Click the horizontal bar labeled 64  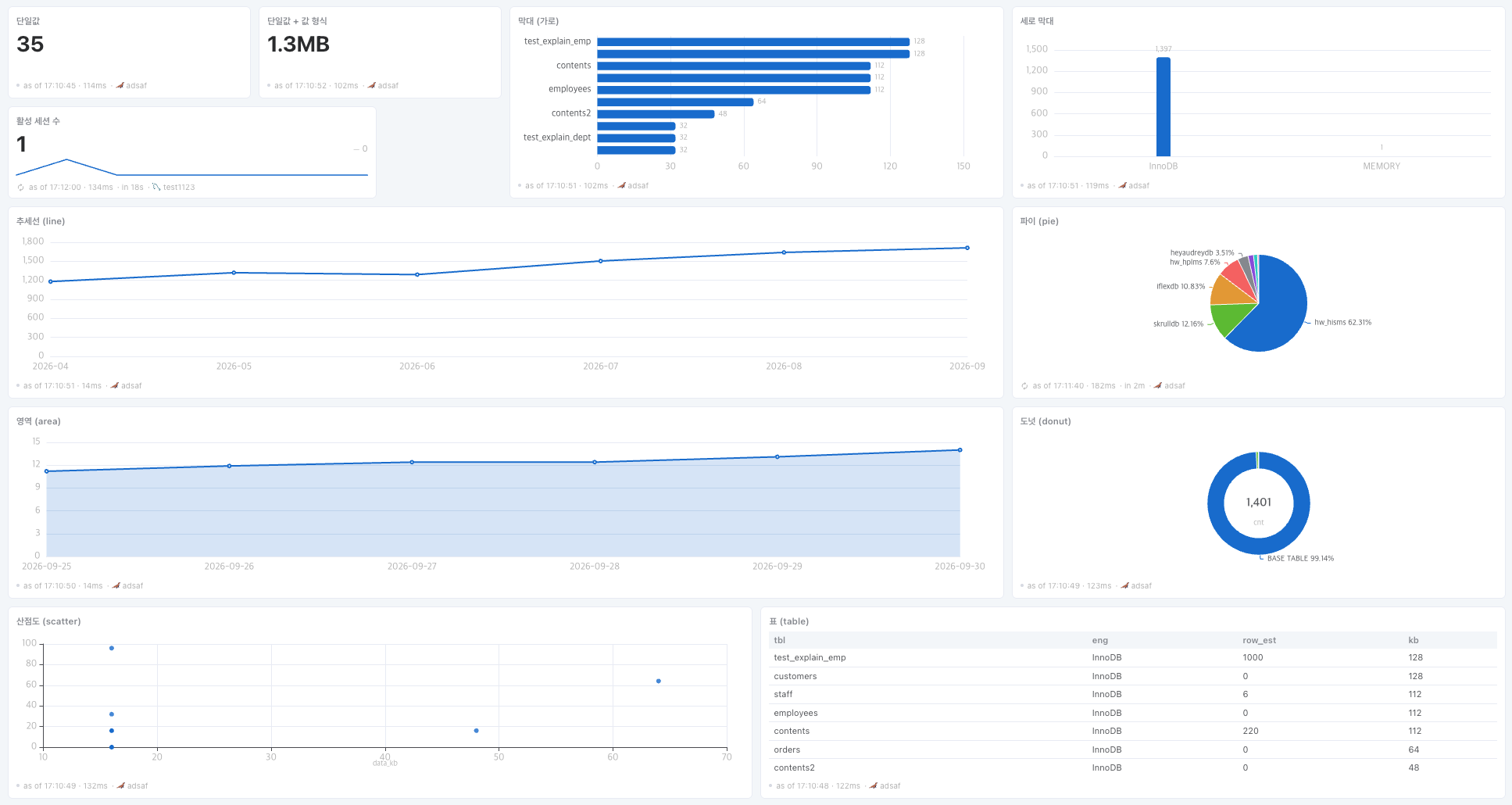pos(675,102)
